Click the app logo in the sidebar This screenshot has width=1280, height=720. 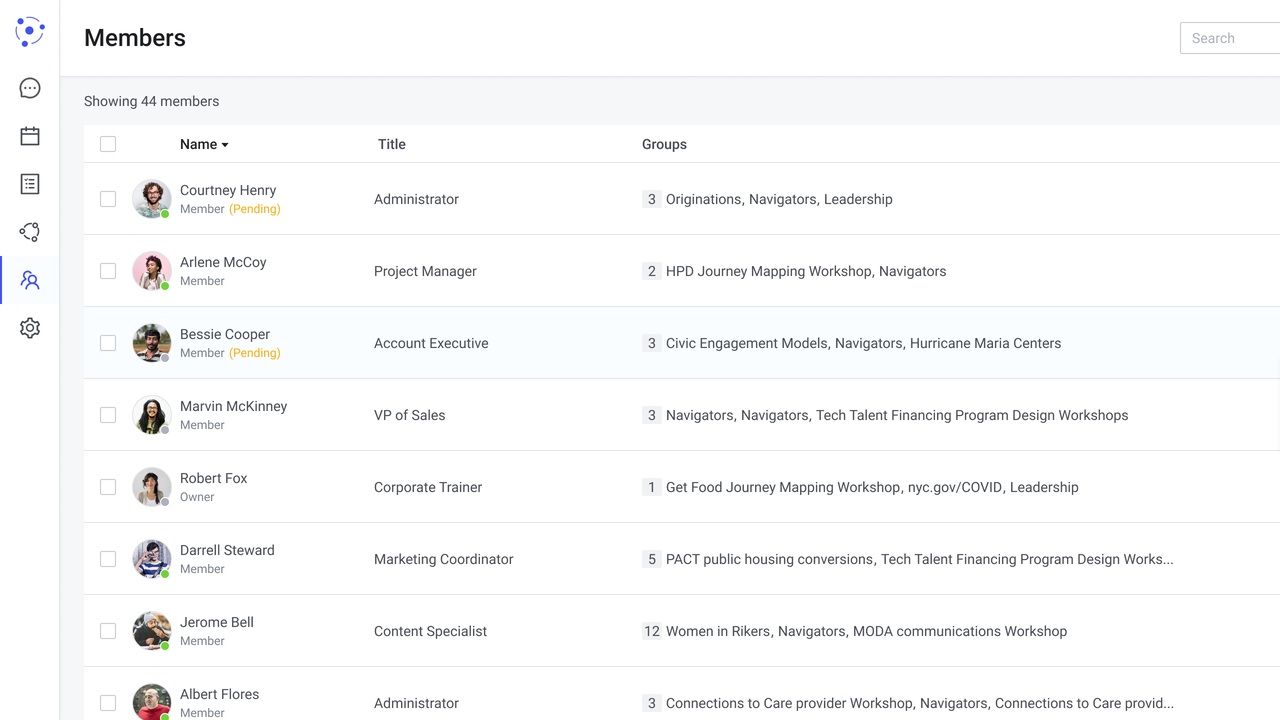point(30,31)
